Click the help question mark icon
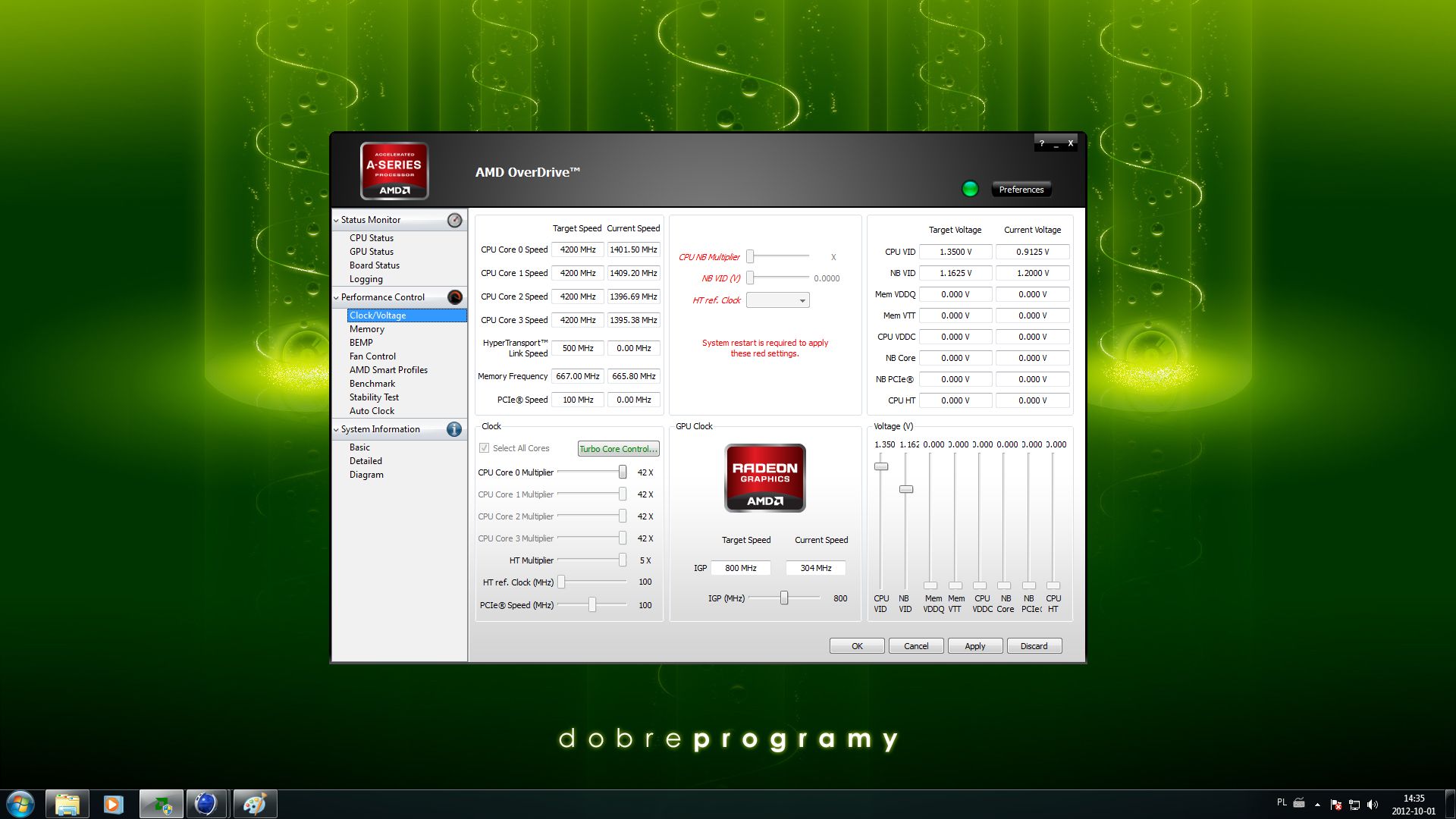The image size is (1456, 819). (x=1042, y=143)
